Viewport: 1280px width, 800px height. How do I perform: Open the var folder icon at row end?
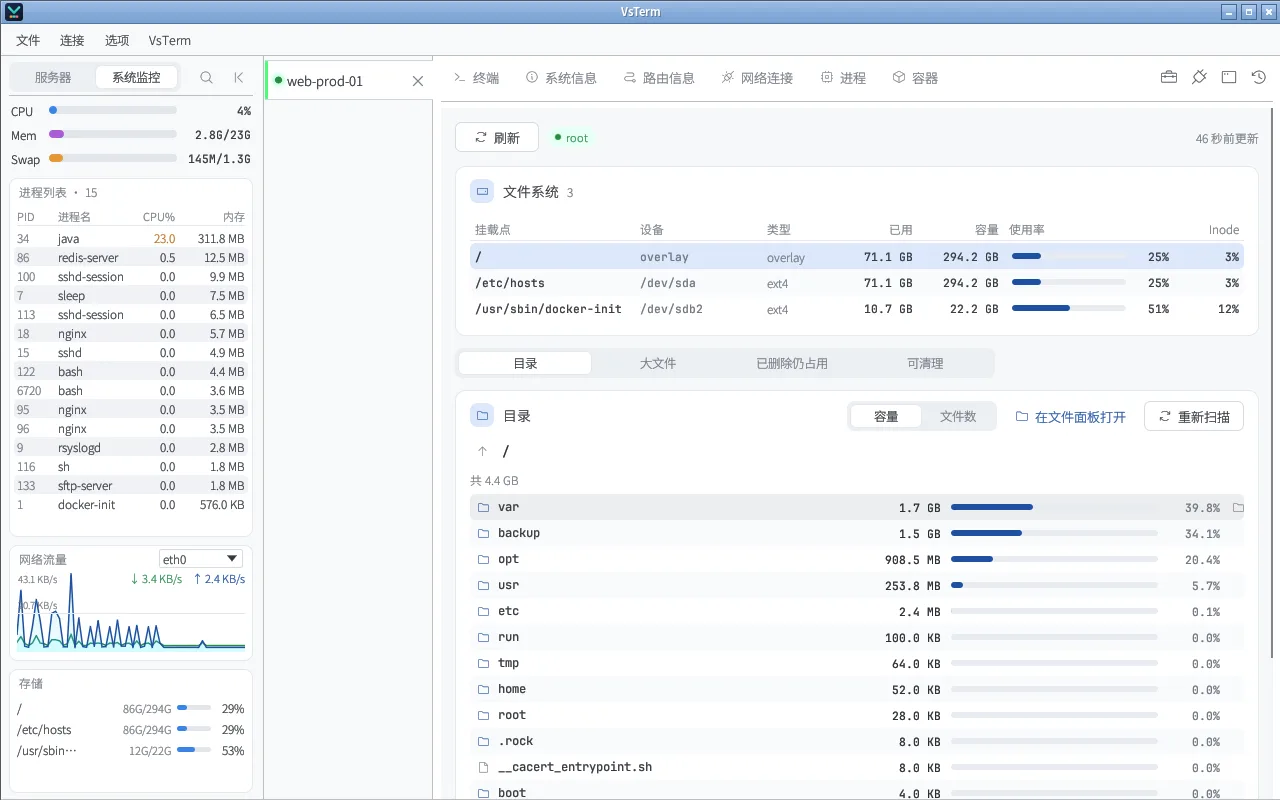click(1238, 508)
